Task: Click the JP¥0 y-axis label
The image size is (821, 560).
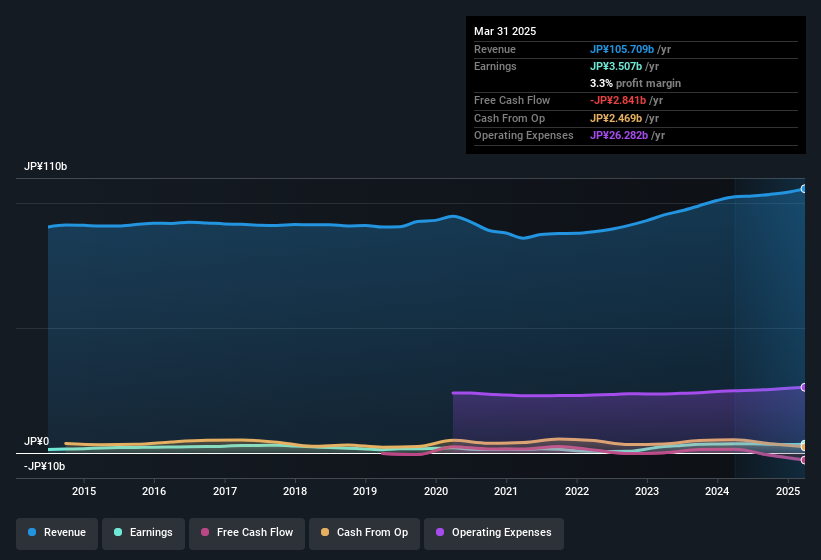Action: 37,441
